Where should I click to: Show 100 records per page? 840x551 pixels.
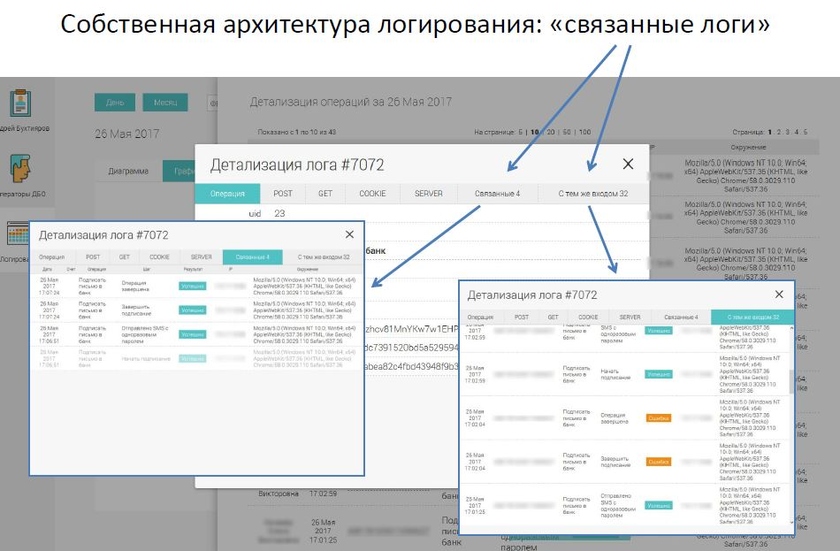click(x=584, y=132)
